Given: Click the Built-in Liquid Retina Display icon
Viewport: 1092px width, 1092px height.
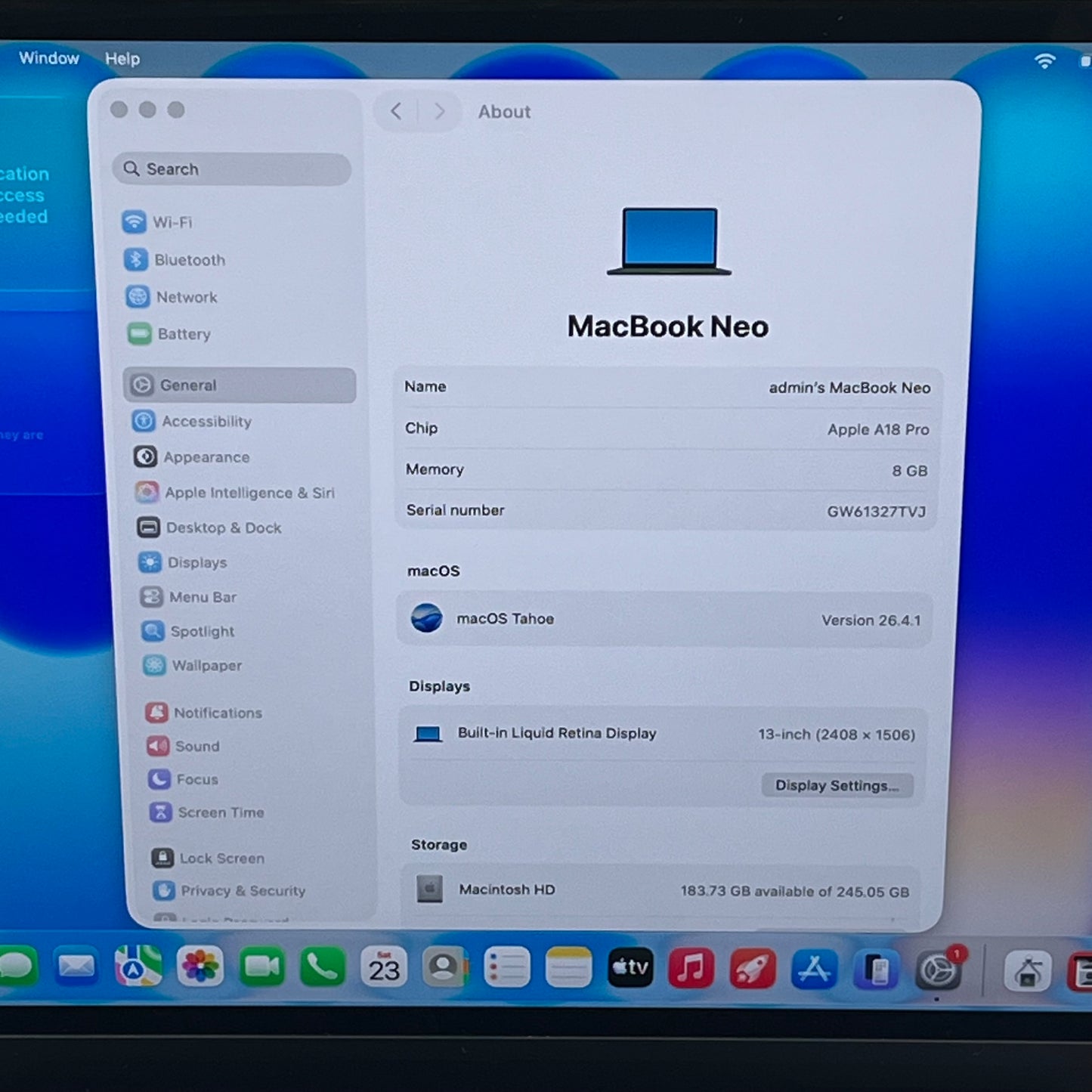Looking at the screenshot, I should (428, 734).
